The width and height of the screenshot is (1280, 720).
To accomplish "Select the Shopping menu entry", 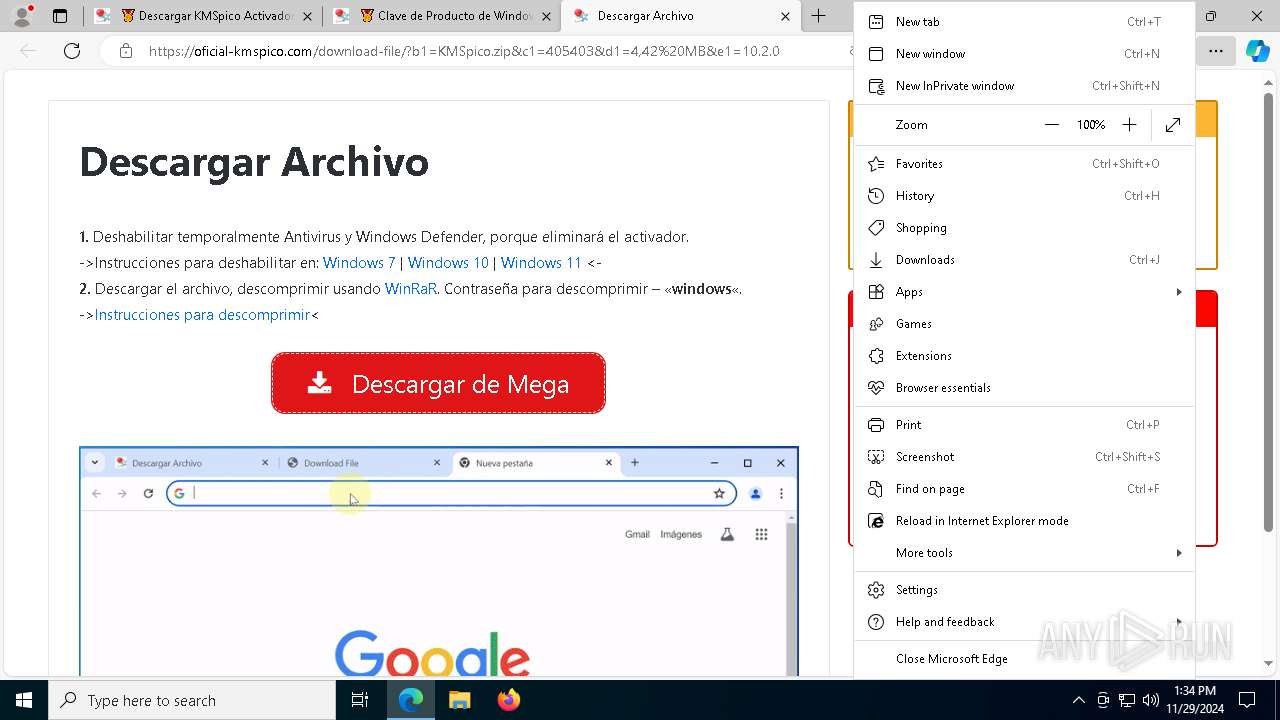I will 1024,228.
